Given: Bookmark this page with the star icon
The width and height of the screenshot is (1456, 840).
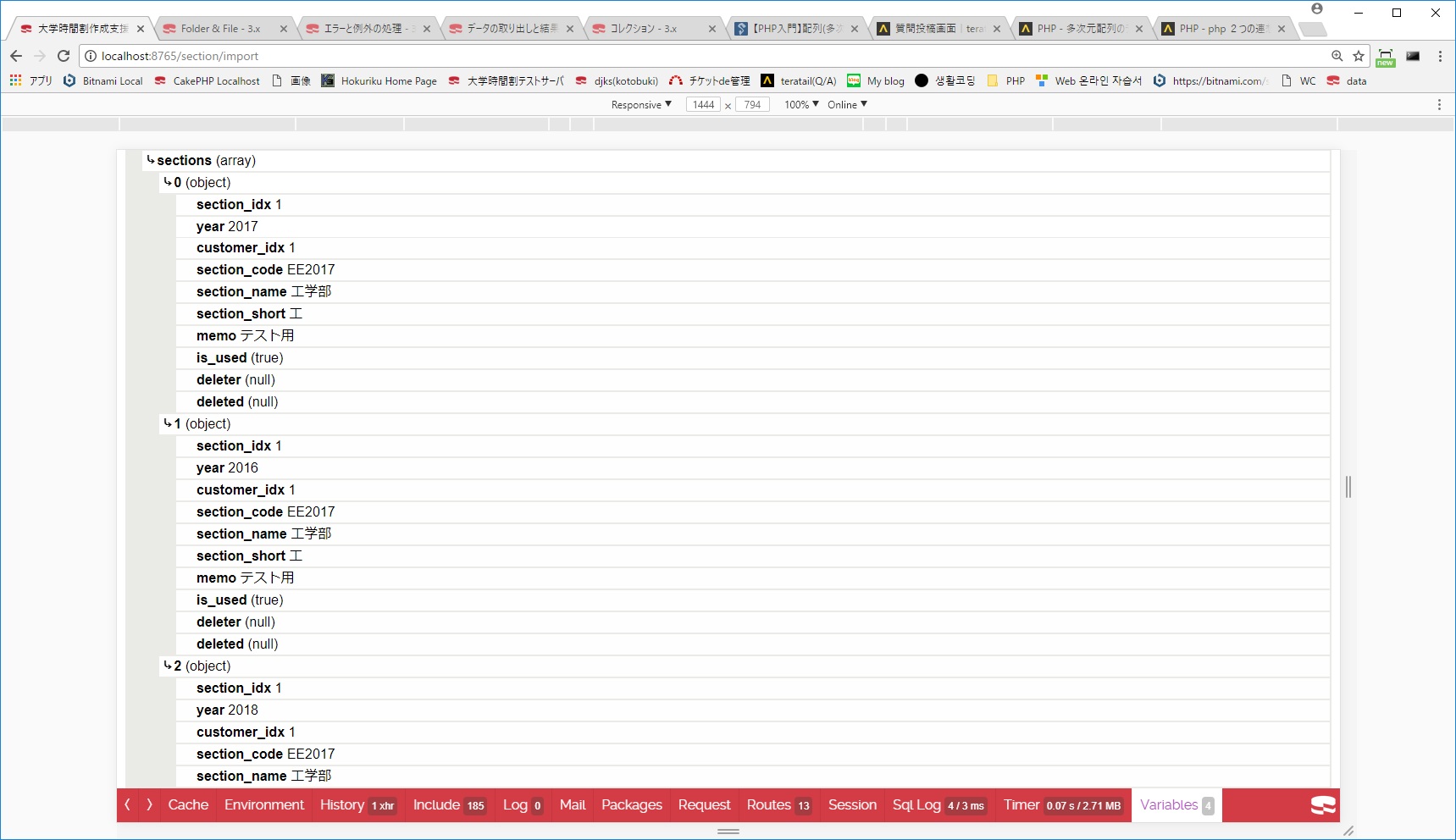Looking at the screenshot, I should click(x=1359, y=56).
